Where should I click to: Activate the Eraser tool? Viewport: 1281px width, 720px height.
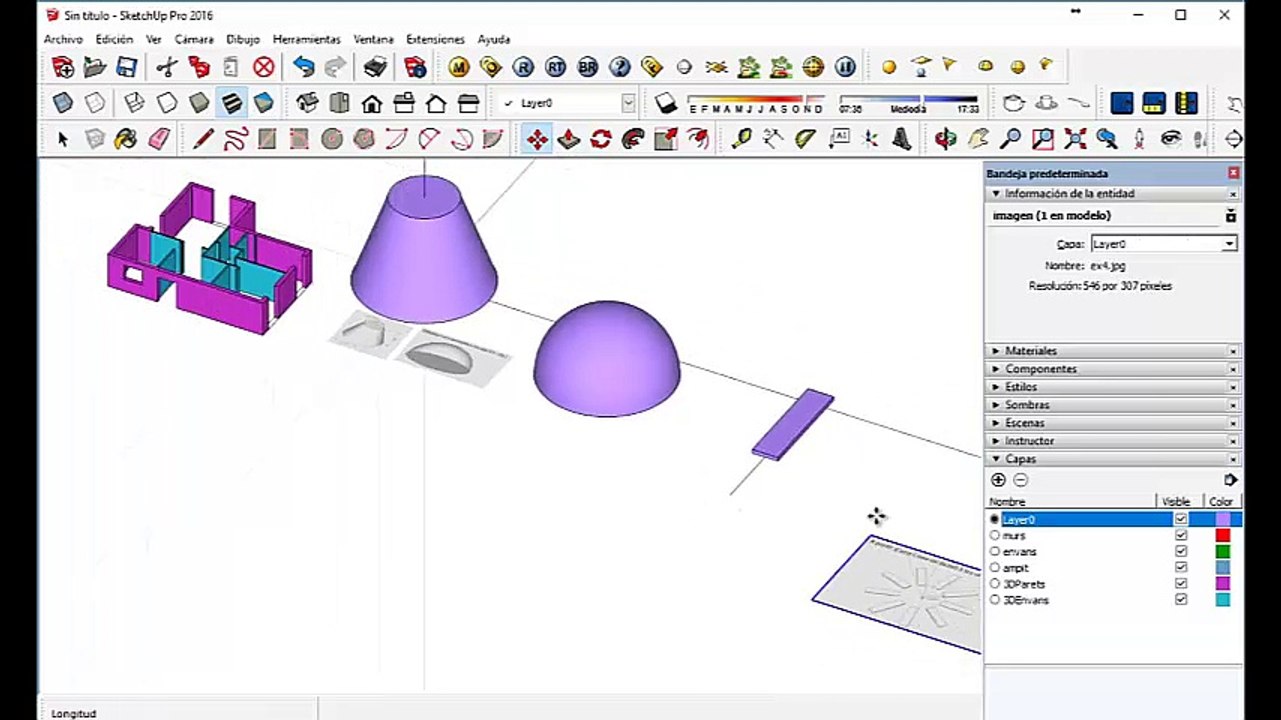click(x=159, y=139)
